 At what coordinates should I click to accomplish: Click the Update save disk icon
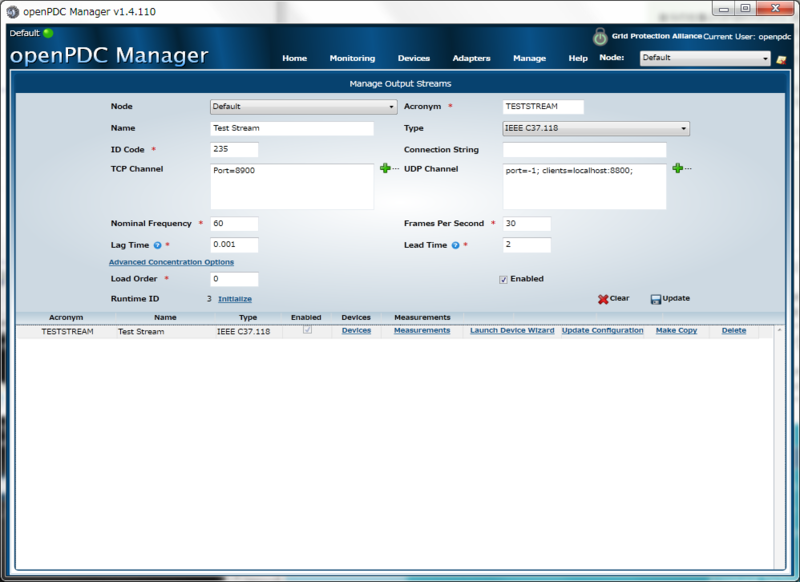tap(656, 299)
